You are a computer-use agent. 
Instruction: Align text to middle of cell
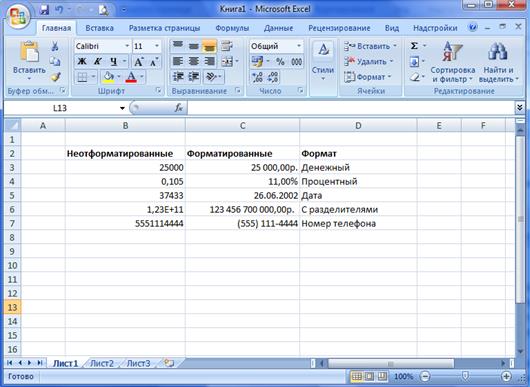click(x=194, y=46)
